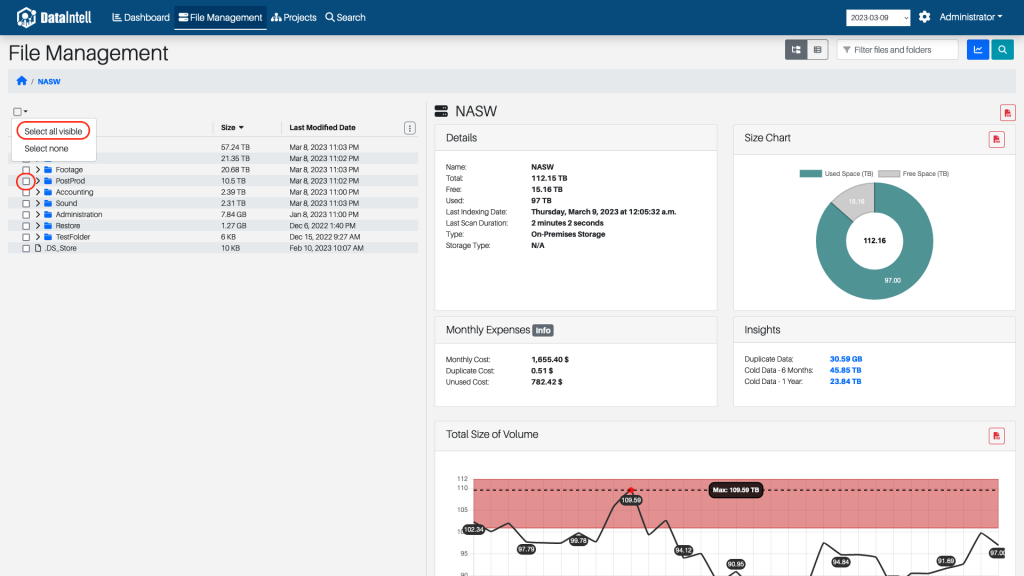Expand the Administration folder
The height and width of the screenshot is (576, 1024).
tap(38, 214)
